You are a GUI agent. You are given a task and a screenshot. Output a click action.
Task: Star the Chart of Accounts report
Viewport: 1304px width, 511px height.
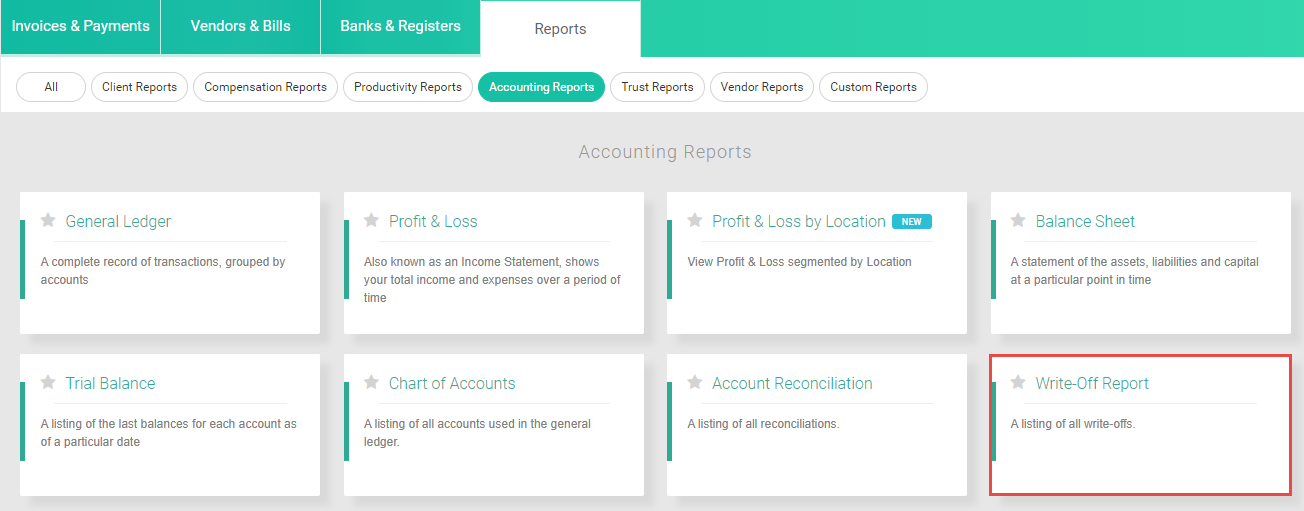(371, 382)
